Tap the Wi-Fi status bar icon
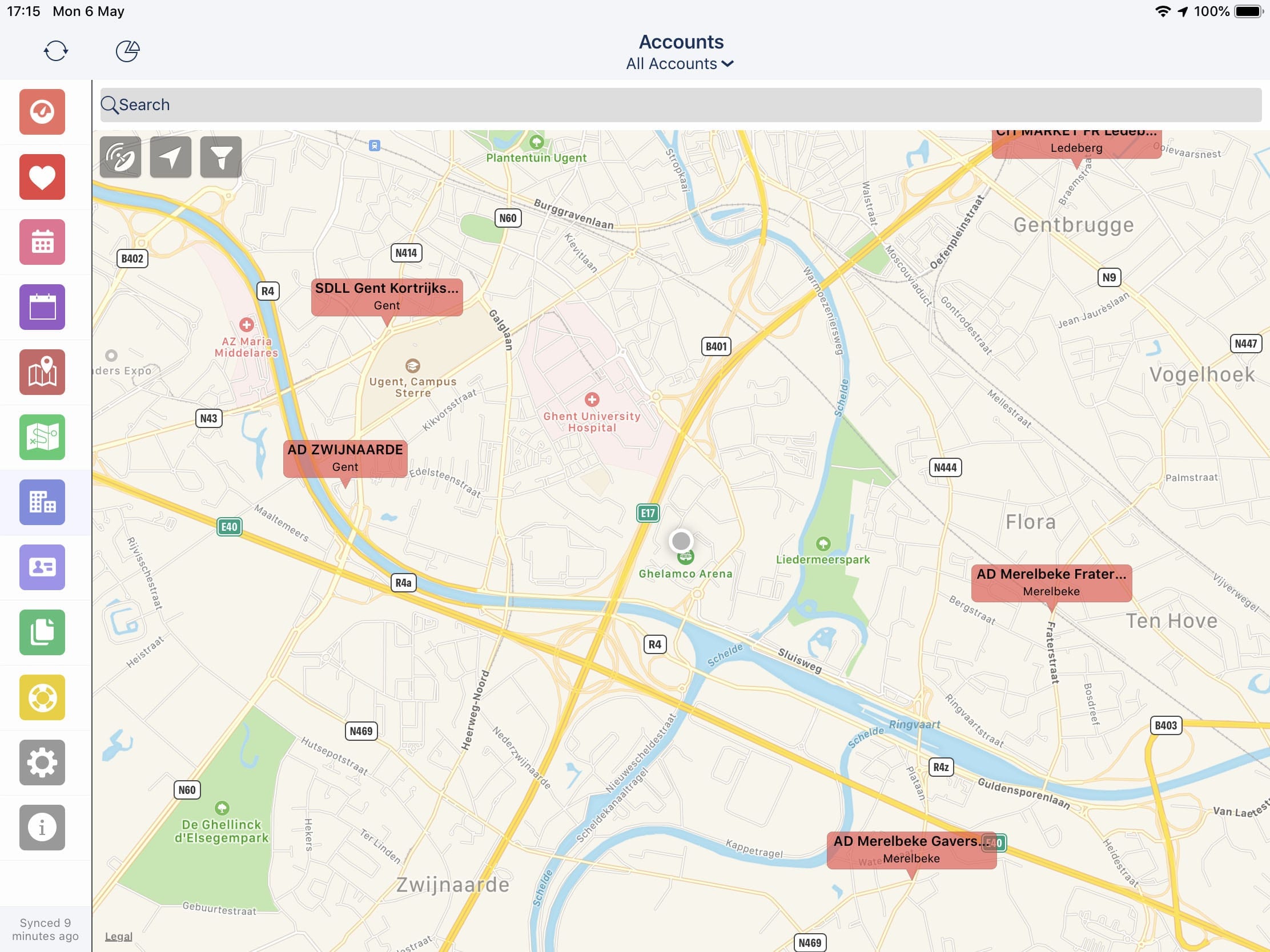This screenshot has height=952, width=1270. click(1163, 11)
